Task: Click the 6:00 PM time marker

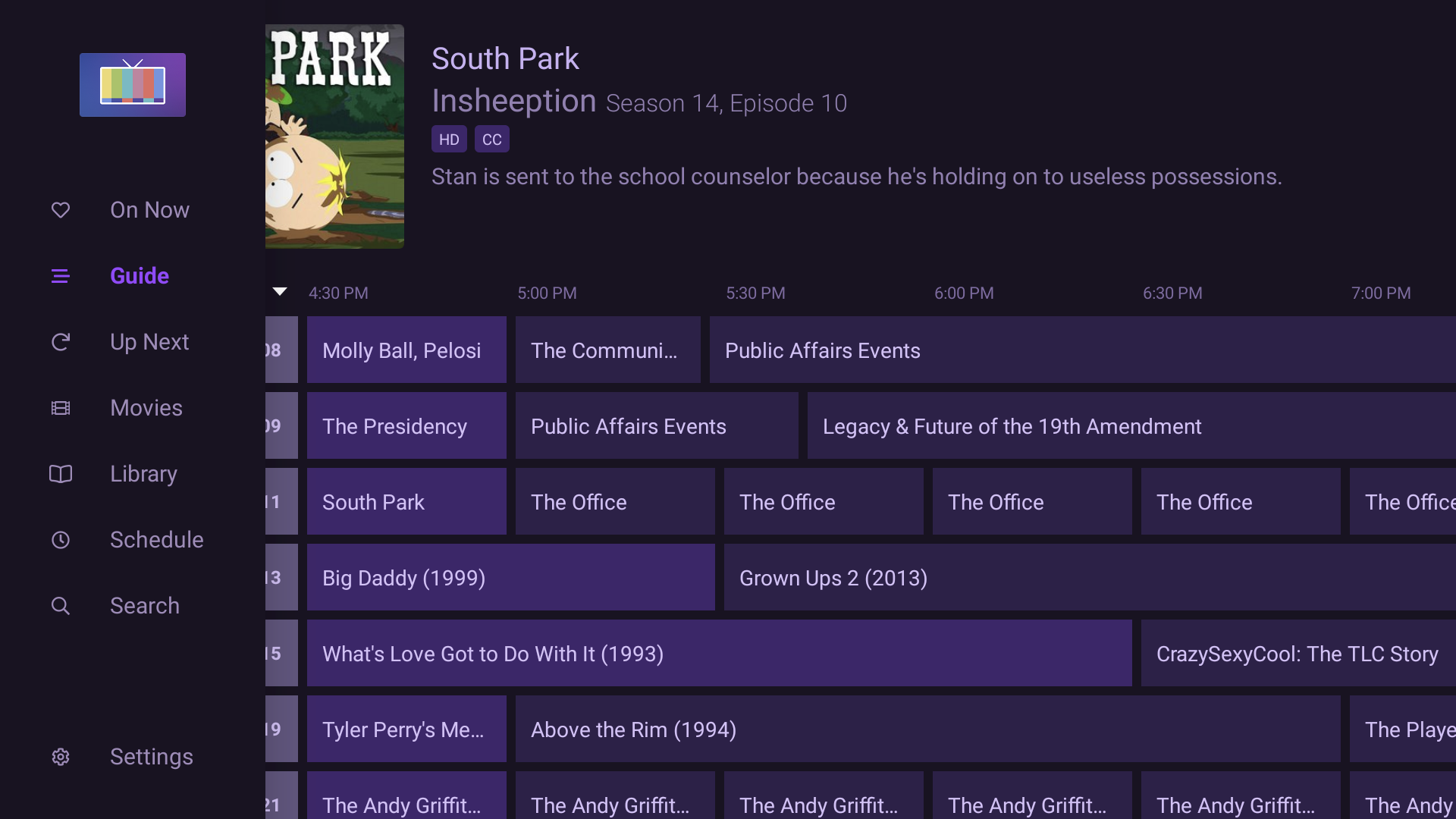Action: (964, 293)
